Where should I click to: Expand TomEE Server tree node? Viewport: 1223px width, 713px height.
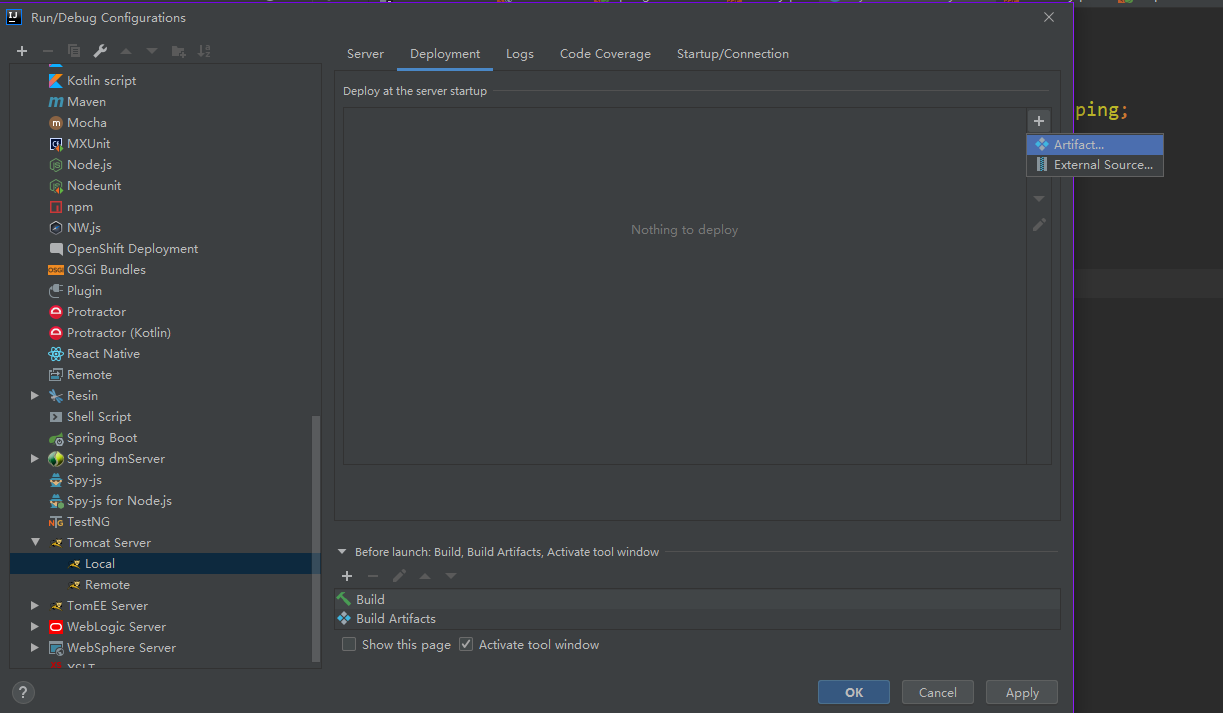pos(35,606)
